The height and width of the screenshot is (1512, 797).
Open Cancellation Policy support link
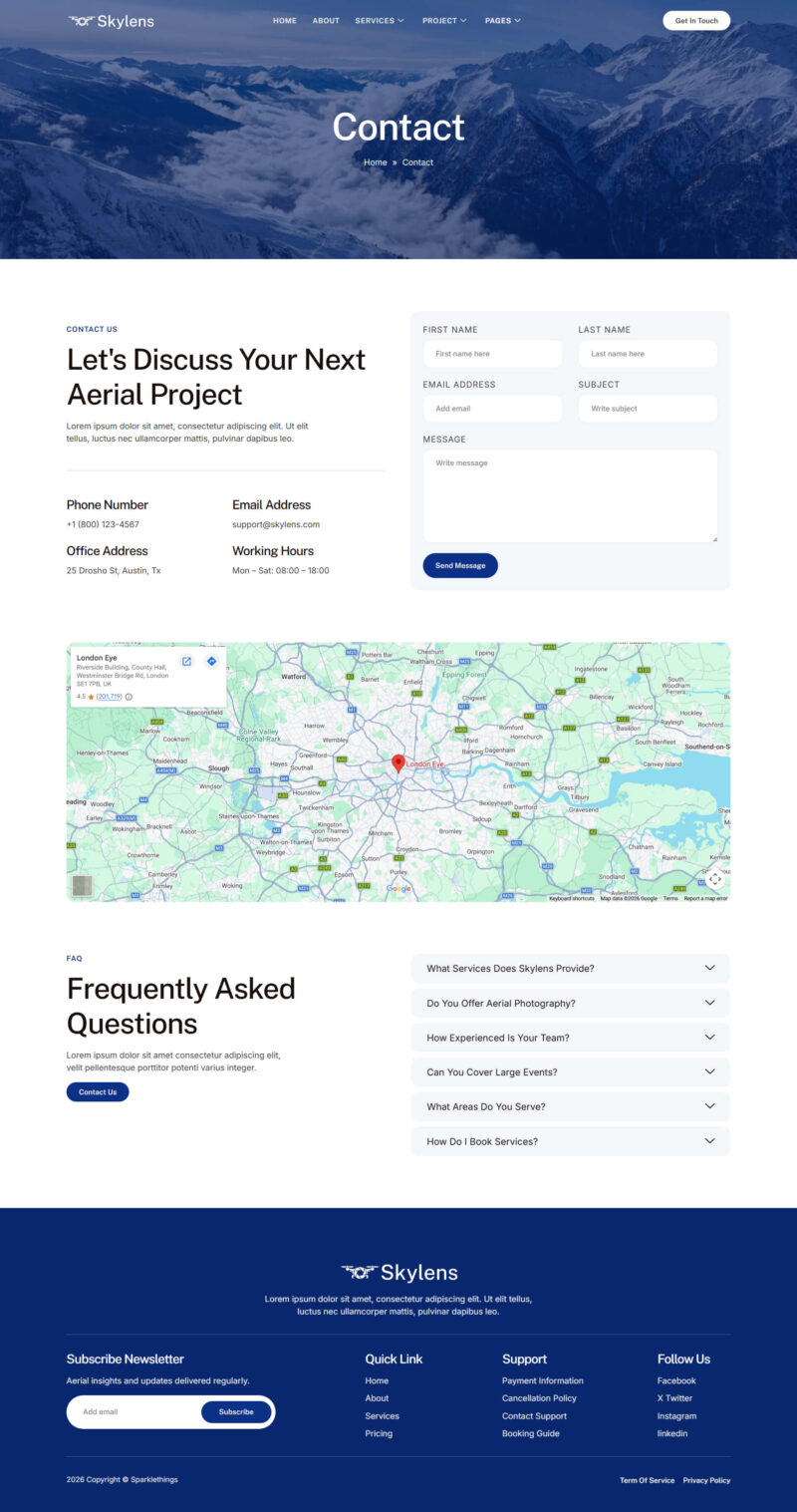(539, 1398)
